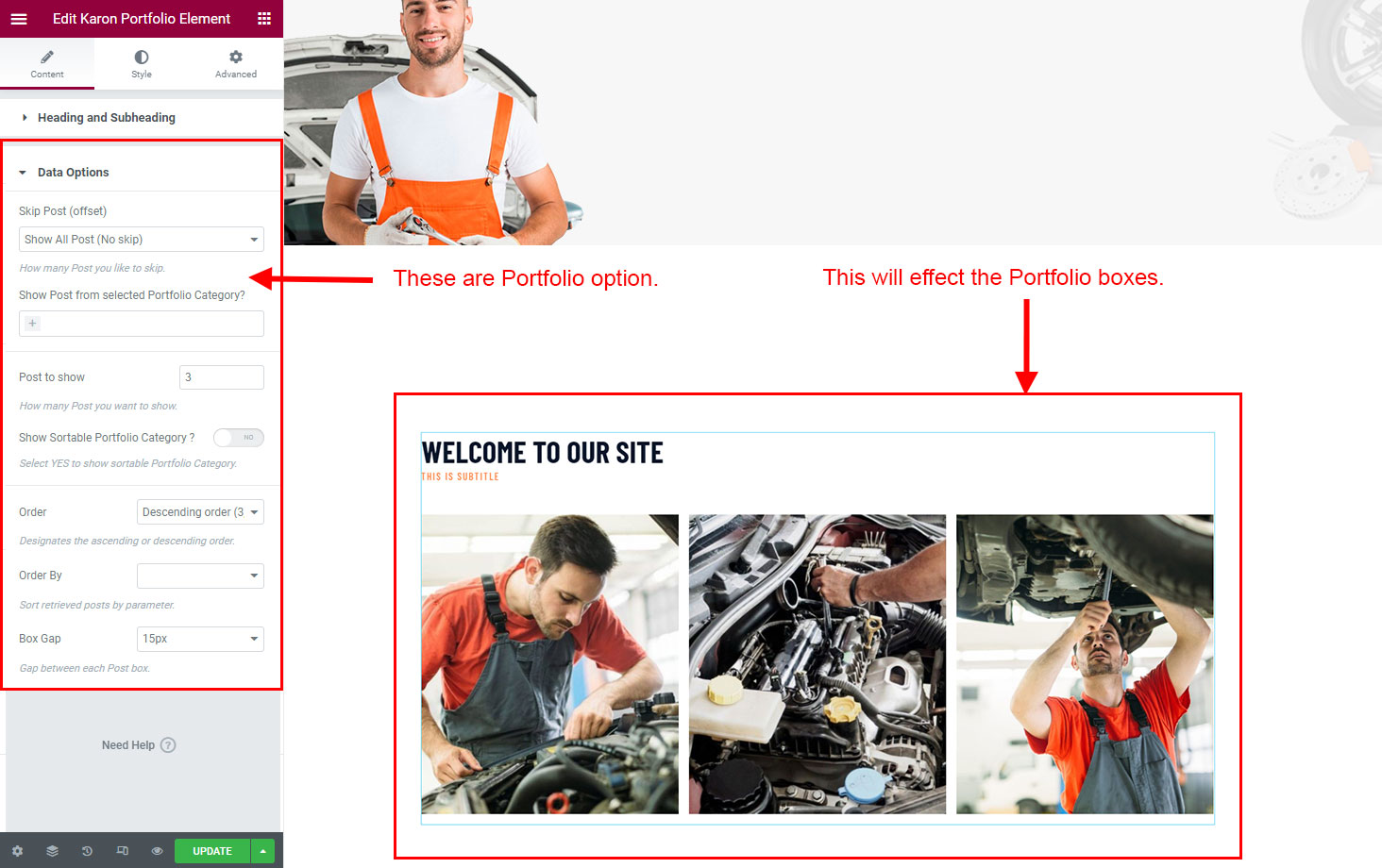
Task: Toggle Show Sortable Portfolio Category switch
Action: click(239, 438)
